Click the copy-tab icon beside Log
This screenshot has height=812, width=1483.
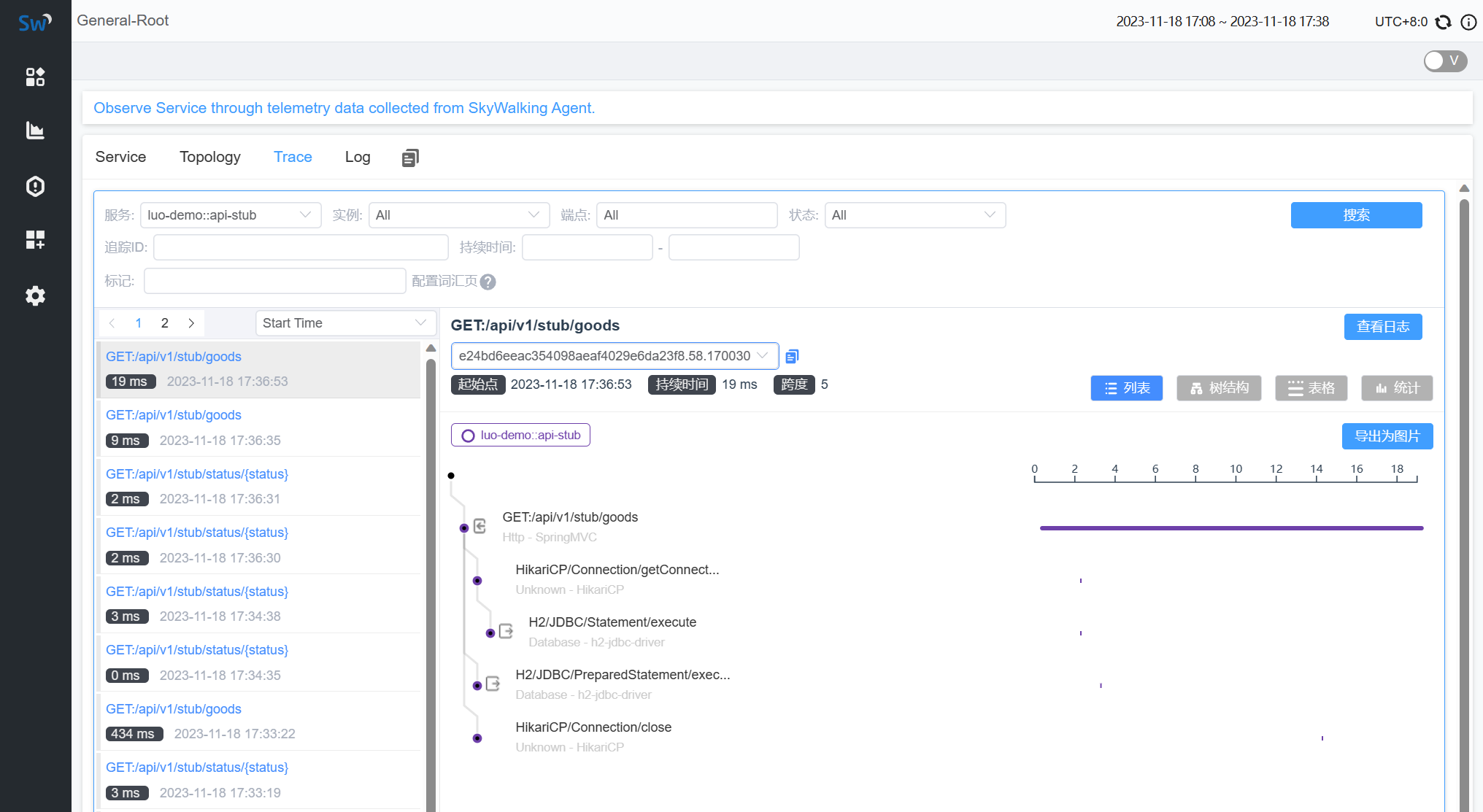[x=410, y=158]
